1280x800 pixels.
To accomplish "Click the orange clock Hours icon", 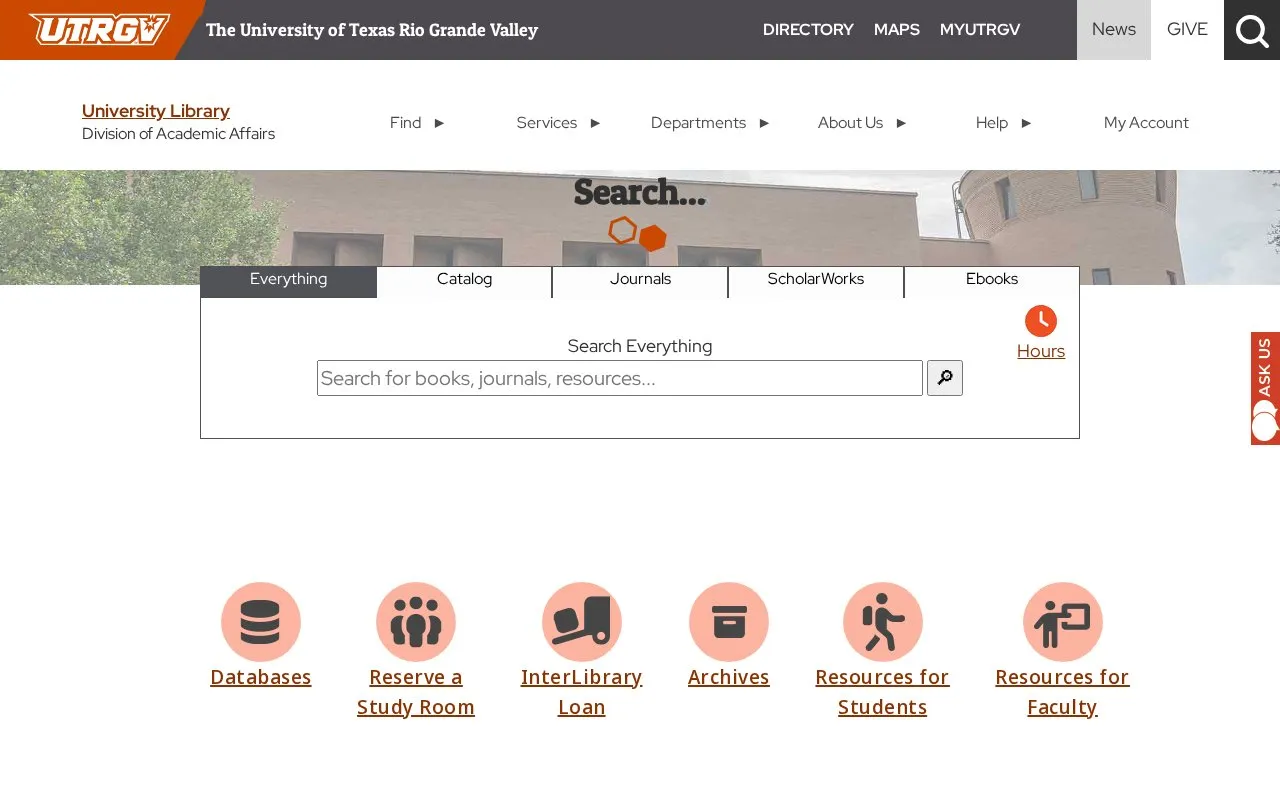I will 1041,321.
